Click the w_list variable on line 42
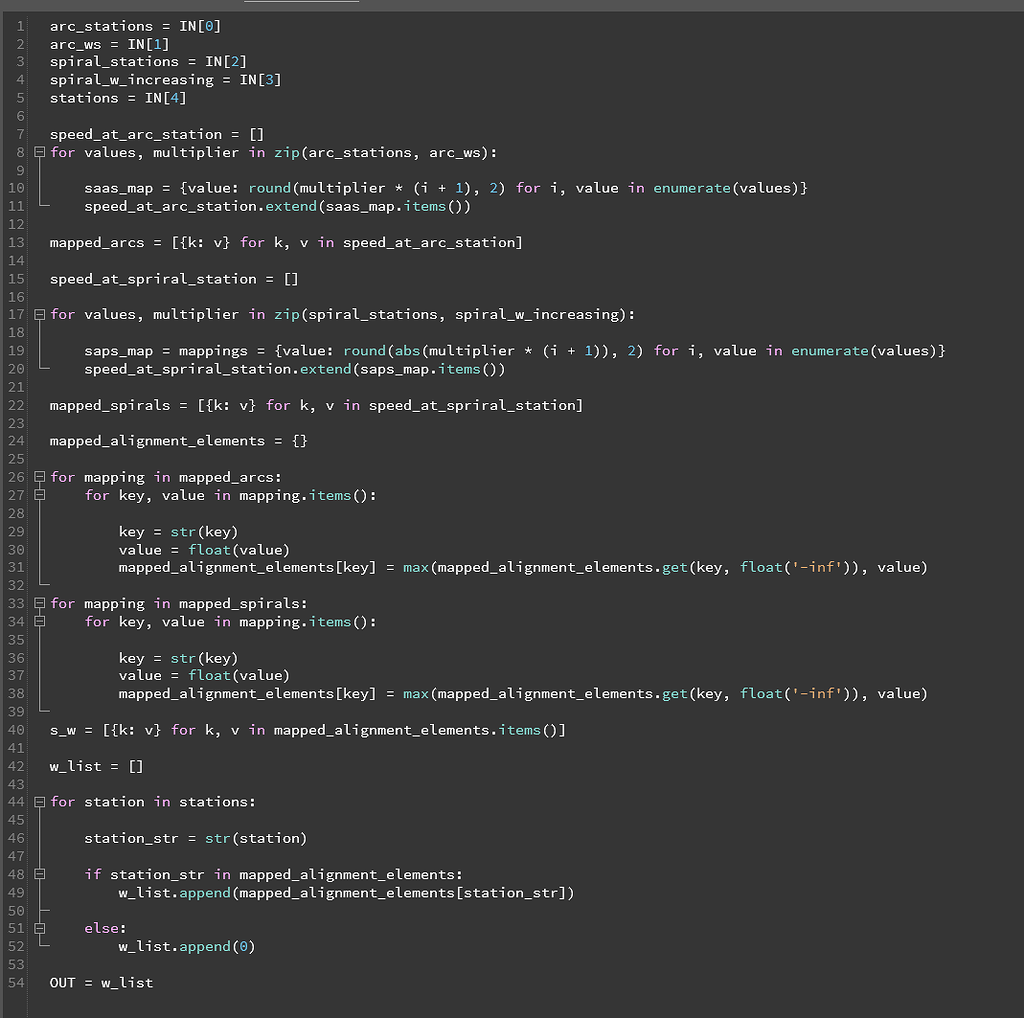 pos(73,766)
